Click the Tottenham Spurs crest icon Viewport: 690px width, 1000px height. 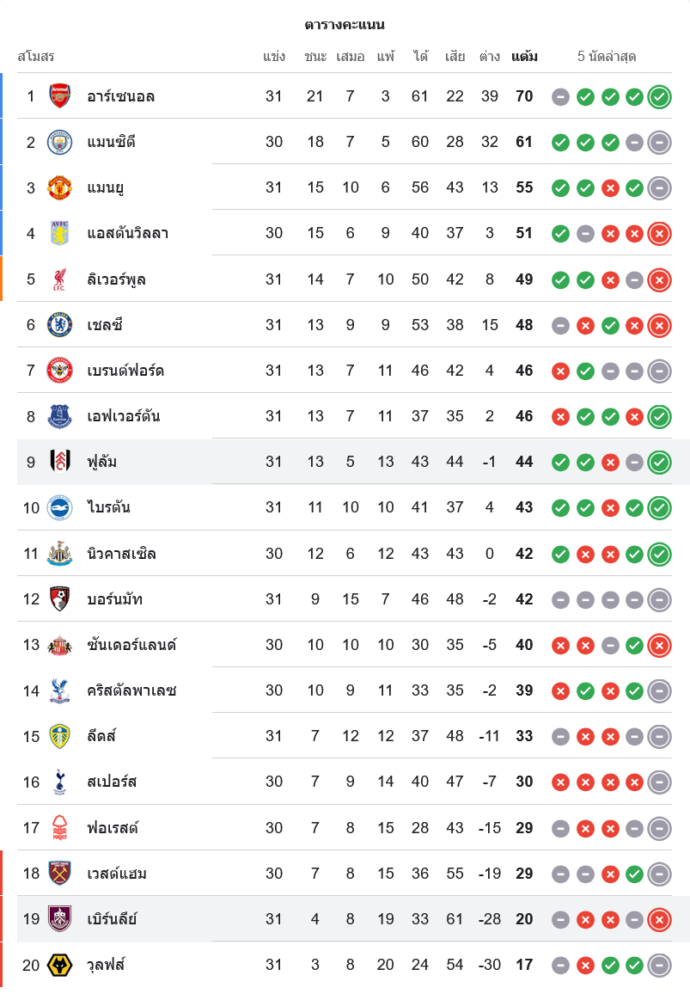60,782
